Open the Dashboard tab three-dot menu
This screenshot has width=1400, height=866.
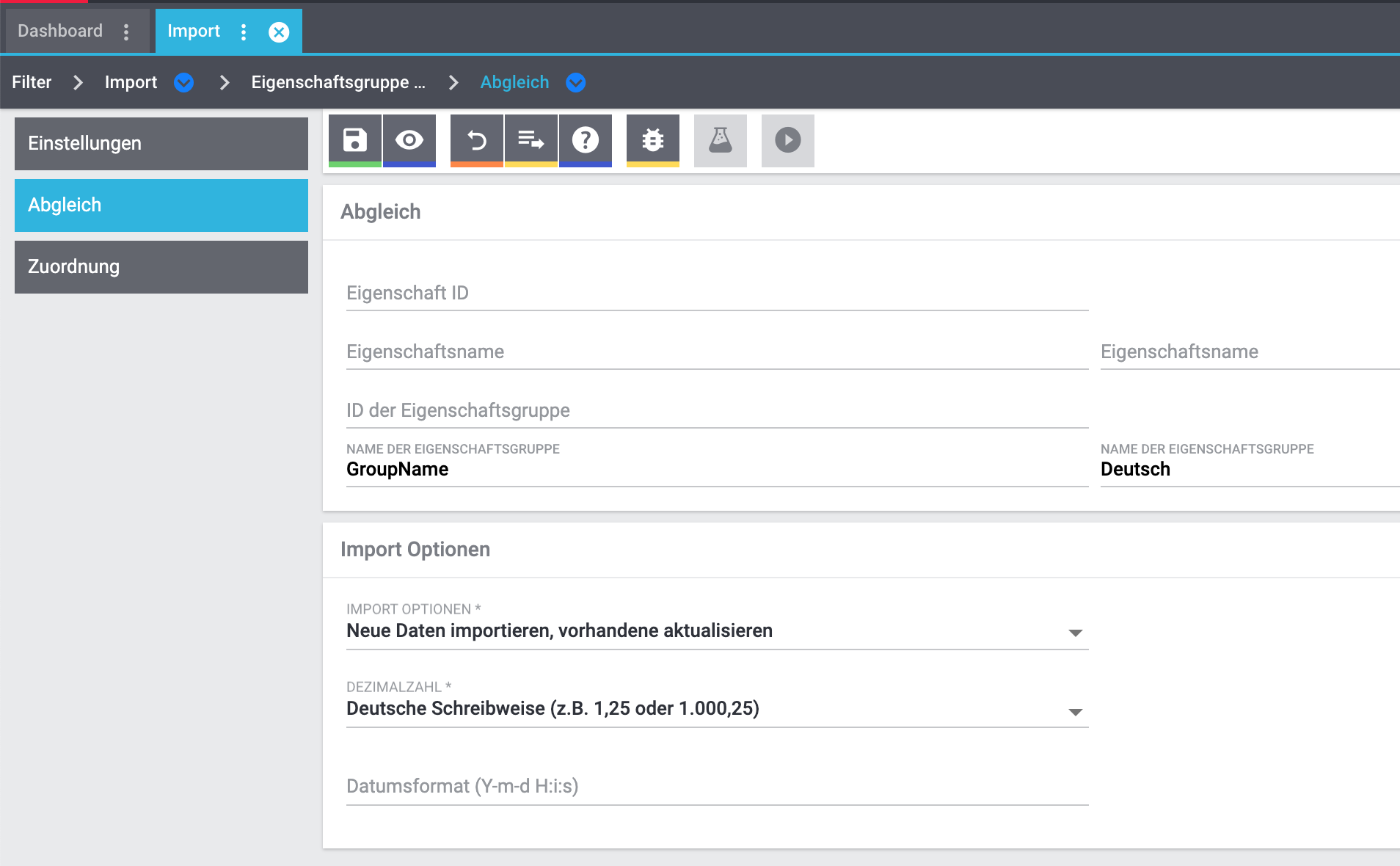[126, 32]
